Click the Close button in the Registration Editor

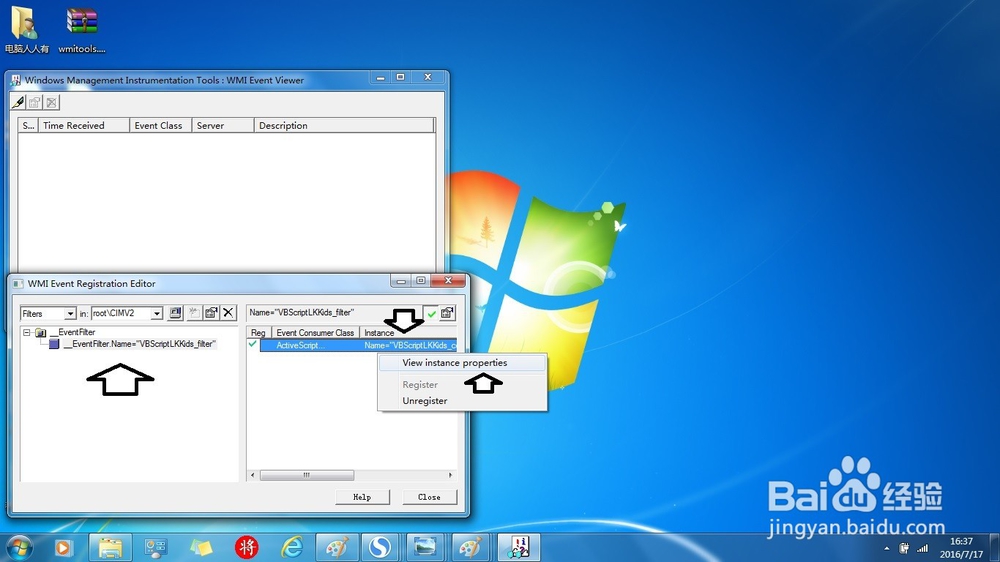[429, 497]
